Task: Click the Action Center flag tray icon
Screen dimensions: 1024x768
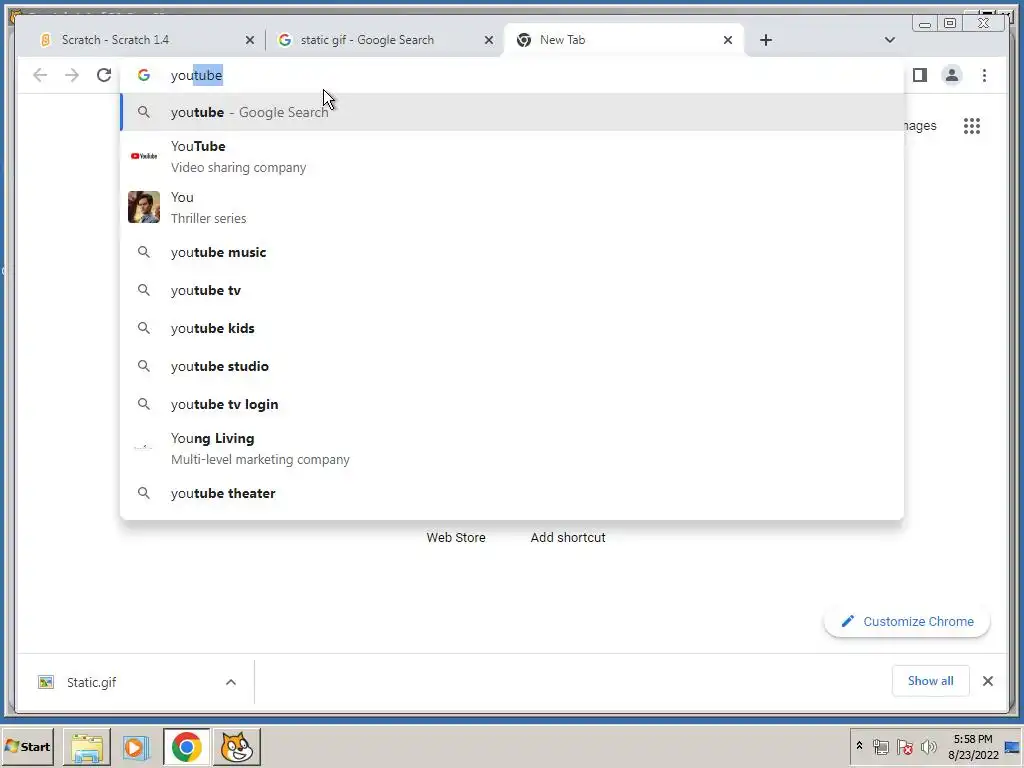Action: point(904,746)
